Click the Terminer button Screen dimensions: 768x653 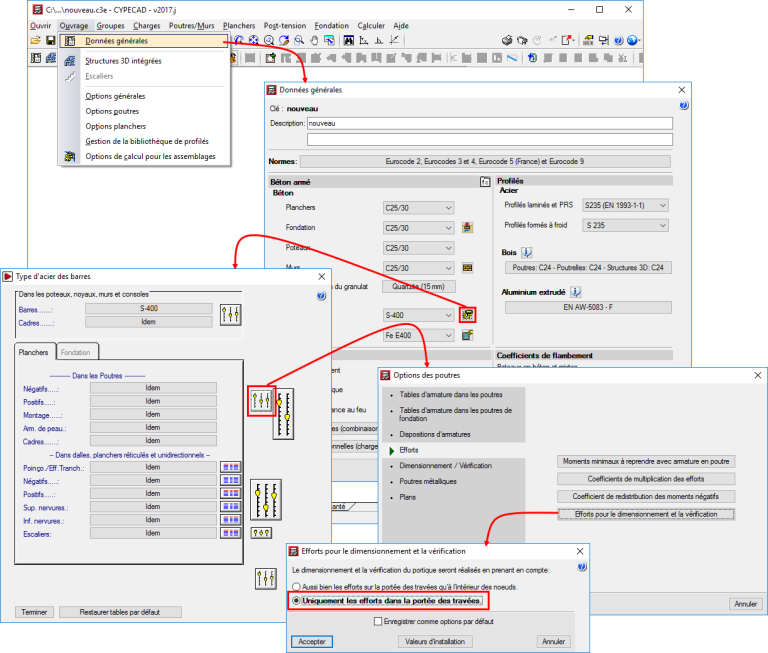coord(34,612)
